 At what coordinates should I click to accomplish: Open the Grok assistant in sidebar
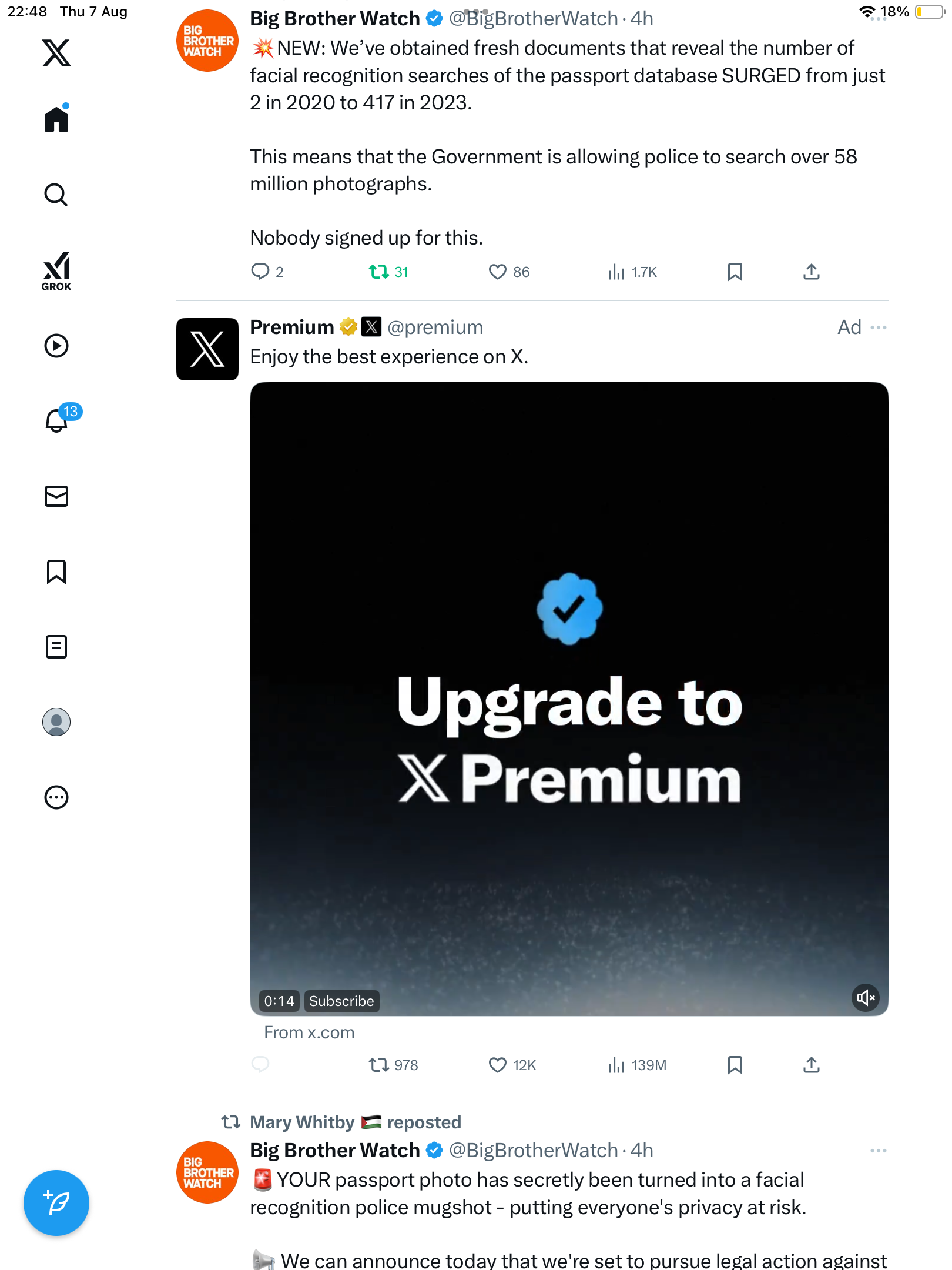pos(56,271)
